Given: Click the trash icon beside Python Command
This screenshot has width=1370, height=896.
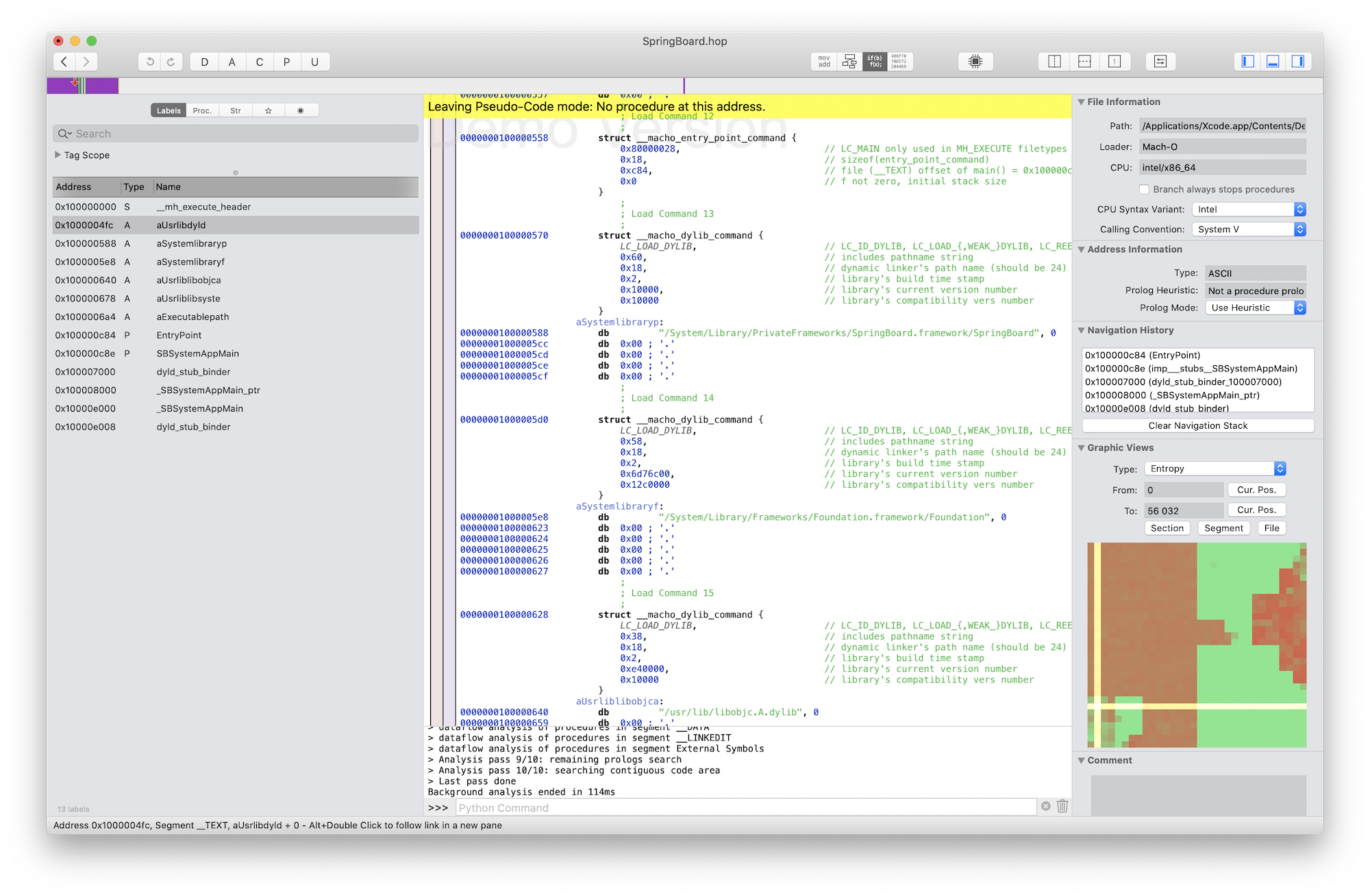Looking at the screenshot, I should (1062, 806).
